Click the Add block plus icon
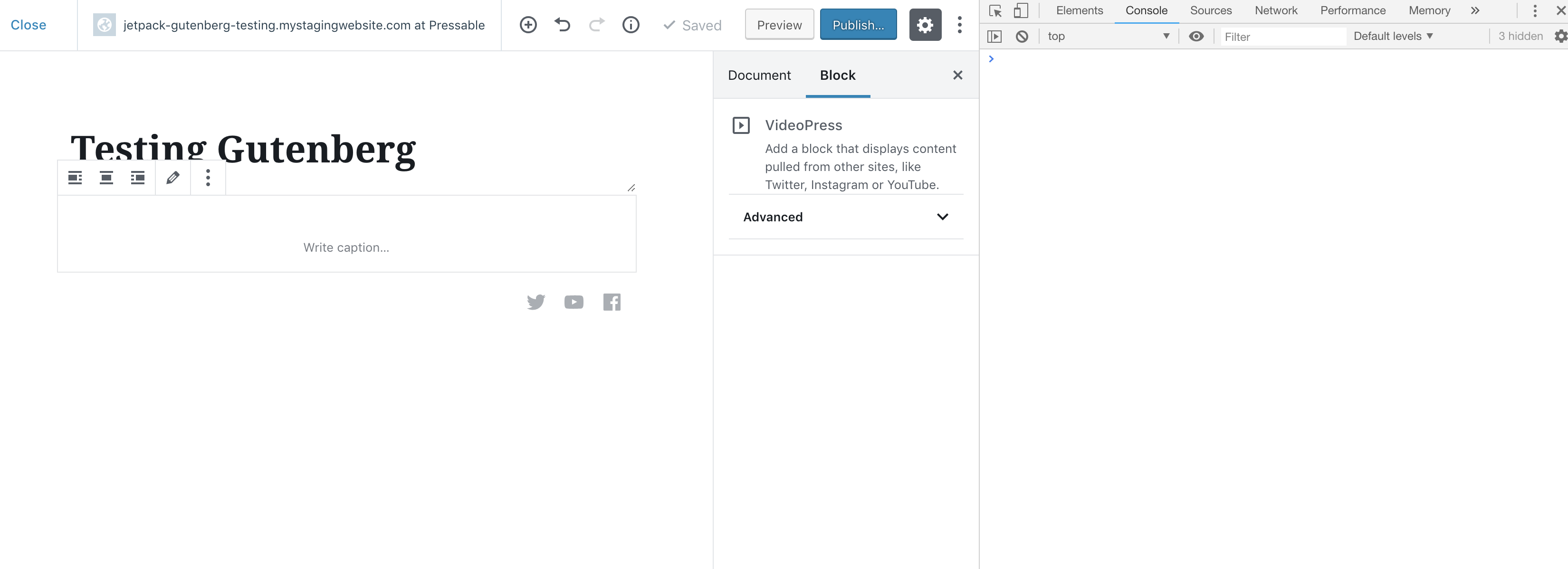 click(528, 25)
